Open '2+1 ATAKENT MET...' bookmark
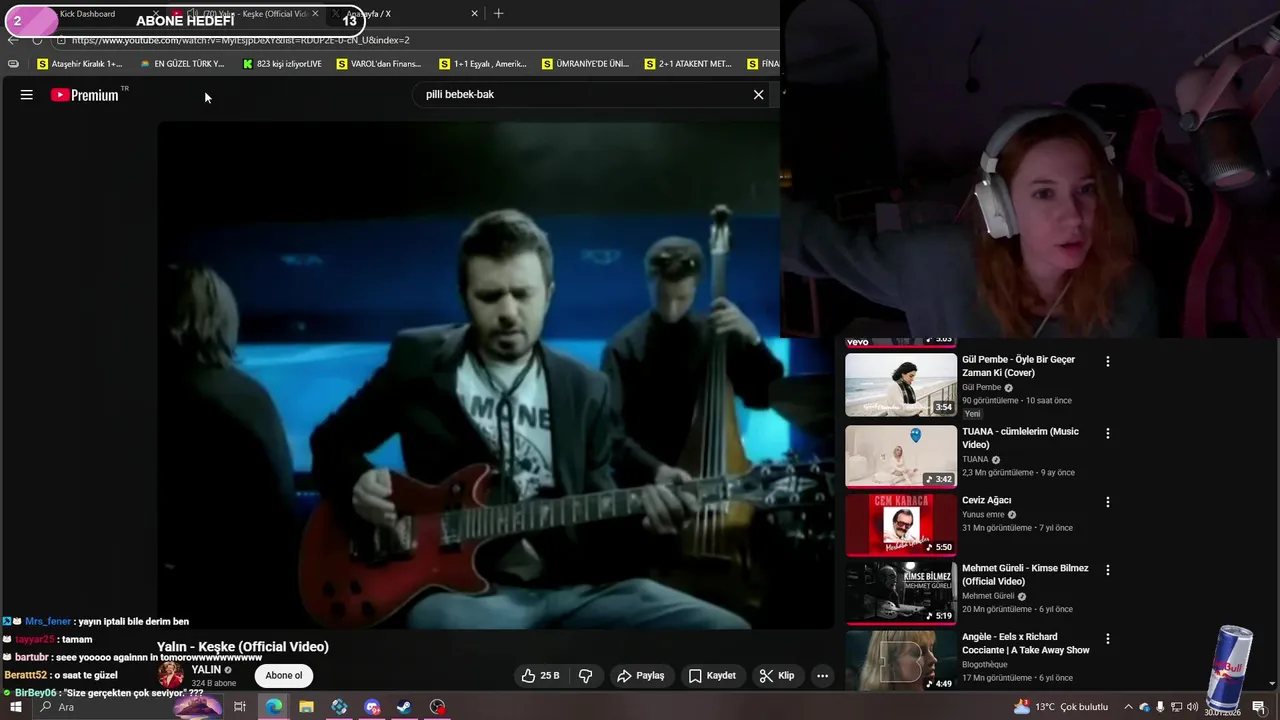 (688, 64)
